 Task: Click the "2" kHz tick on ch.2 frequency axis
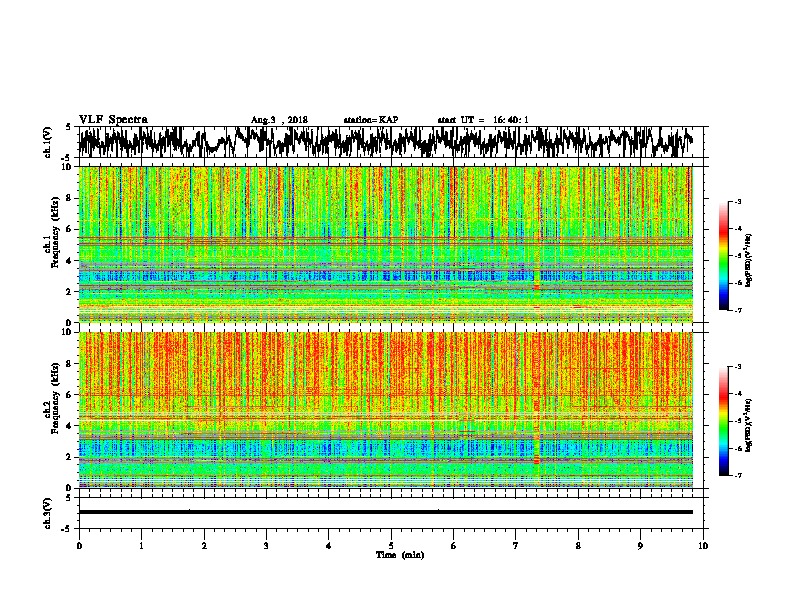click(70, 457)
